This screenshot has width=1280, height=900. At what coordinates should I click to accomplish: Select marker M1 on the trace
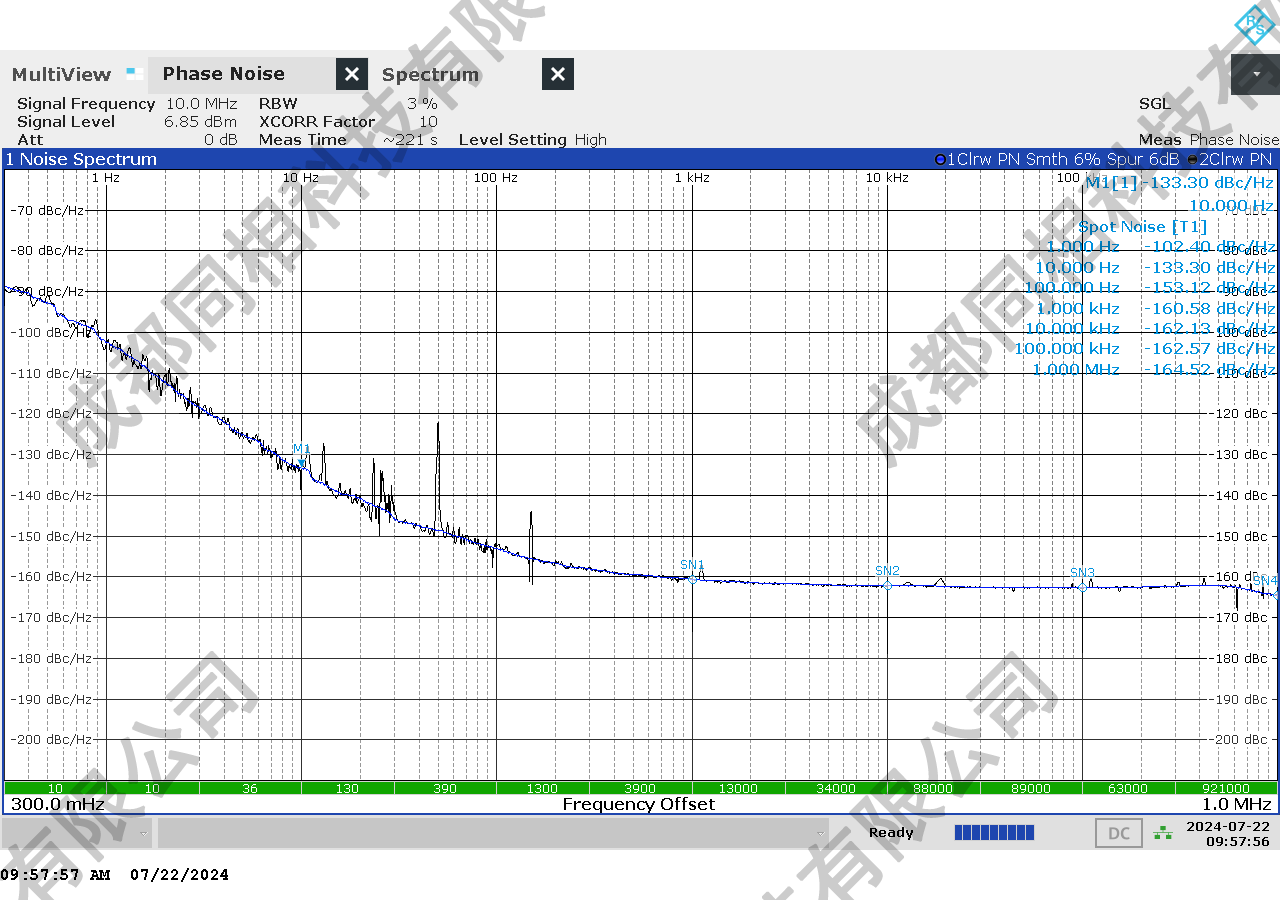coord(302,461)
